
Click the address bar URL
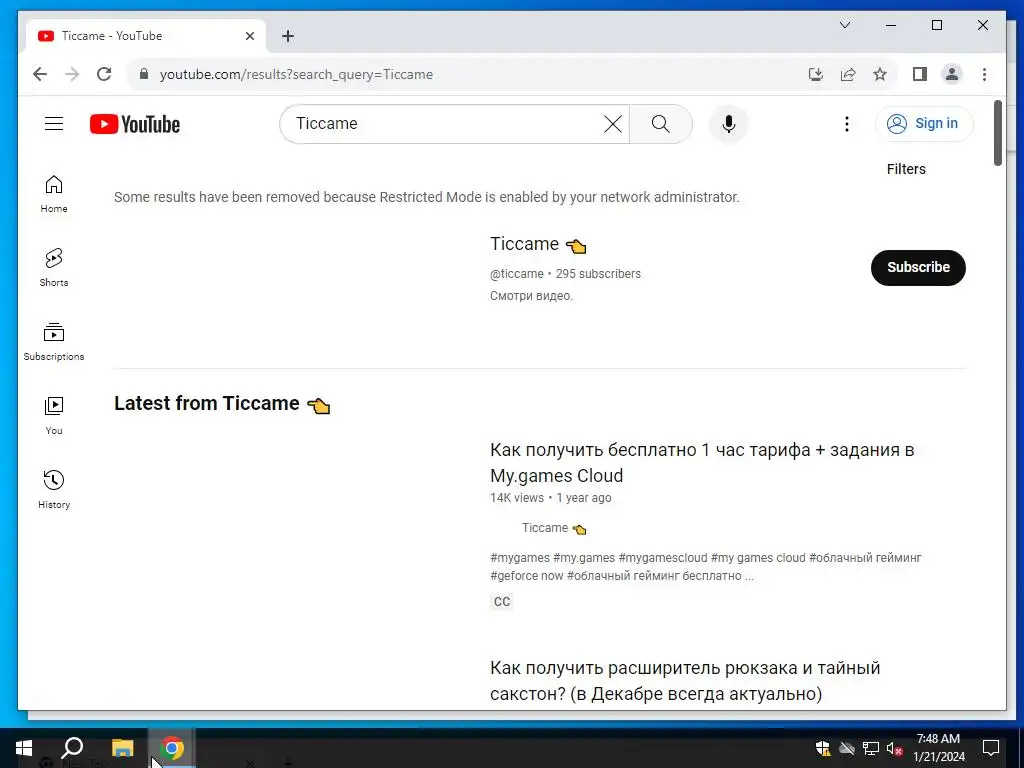point(296,74)
